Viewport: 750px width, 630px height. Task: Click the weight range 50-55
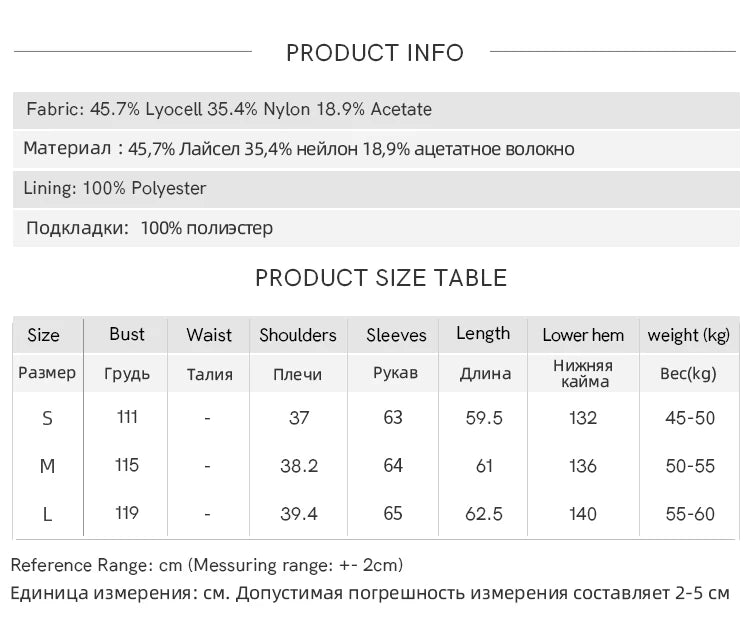(x=690, y=466)
